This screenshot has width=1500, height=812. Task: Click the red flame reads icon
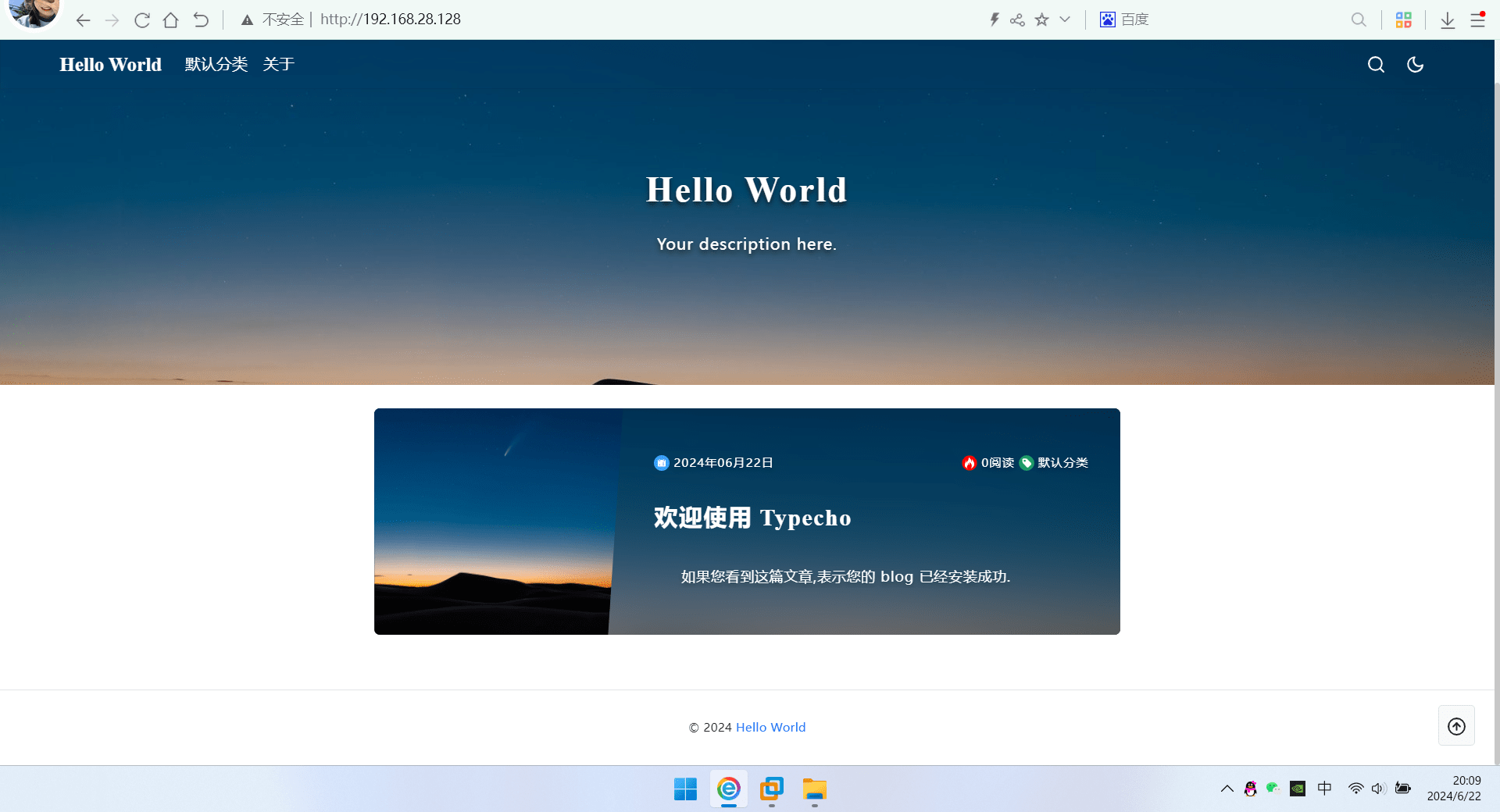969,463
